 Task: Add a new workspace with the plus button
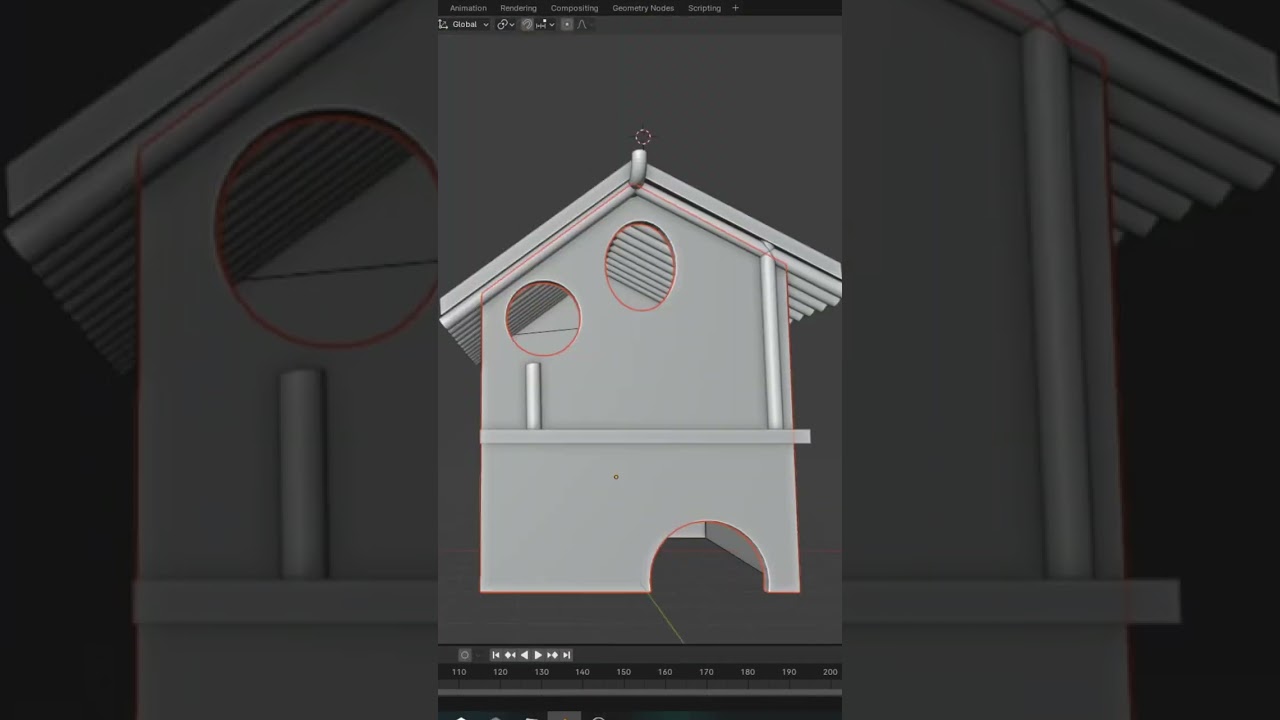pos(736,8)
